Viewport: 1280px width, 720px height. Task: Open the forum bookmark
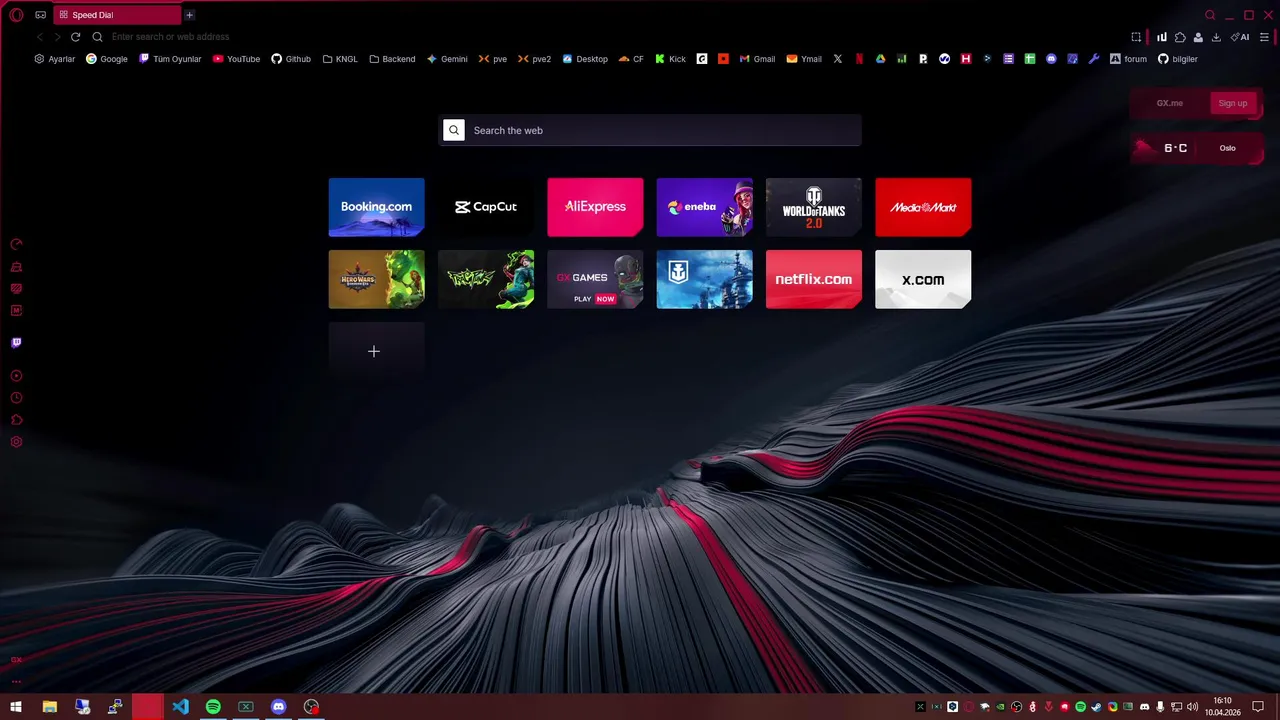pos(1128,59)
